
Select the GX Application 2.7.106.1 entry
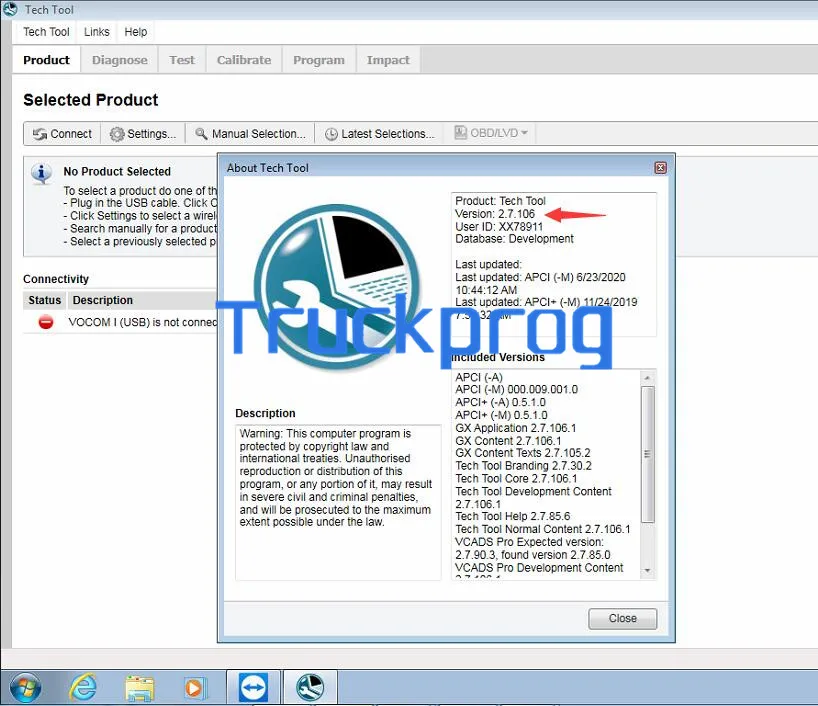click(515, 428)
